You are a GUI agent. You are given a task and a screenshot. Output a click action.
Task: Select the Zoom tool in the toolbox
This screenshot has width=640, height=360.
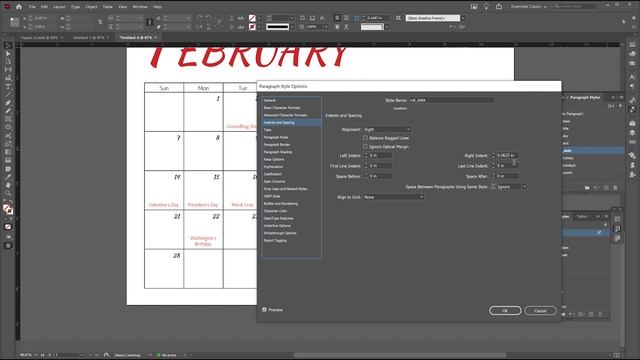click(8, 193)
